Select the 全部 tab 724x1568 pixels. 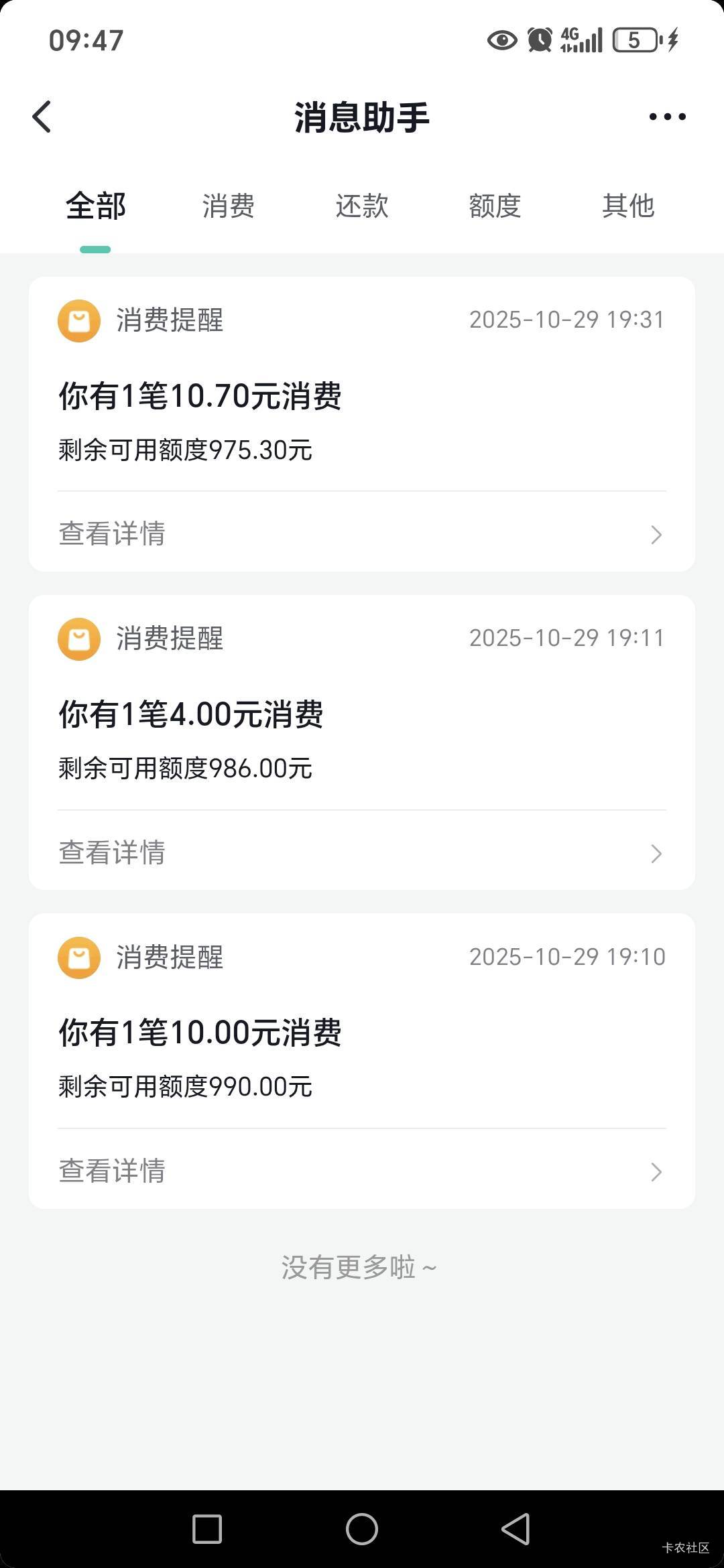[x=95, y=206]
